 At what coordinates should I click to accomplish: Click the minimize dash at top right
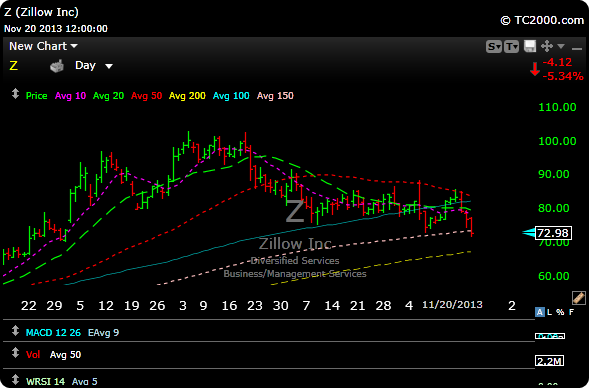[x=577, y=48]
